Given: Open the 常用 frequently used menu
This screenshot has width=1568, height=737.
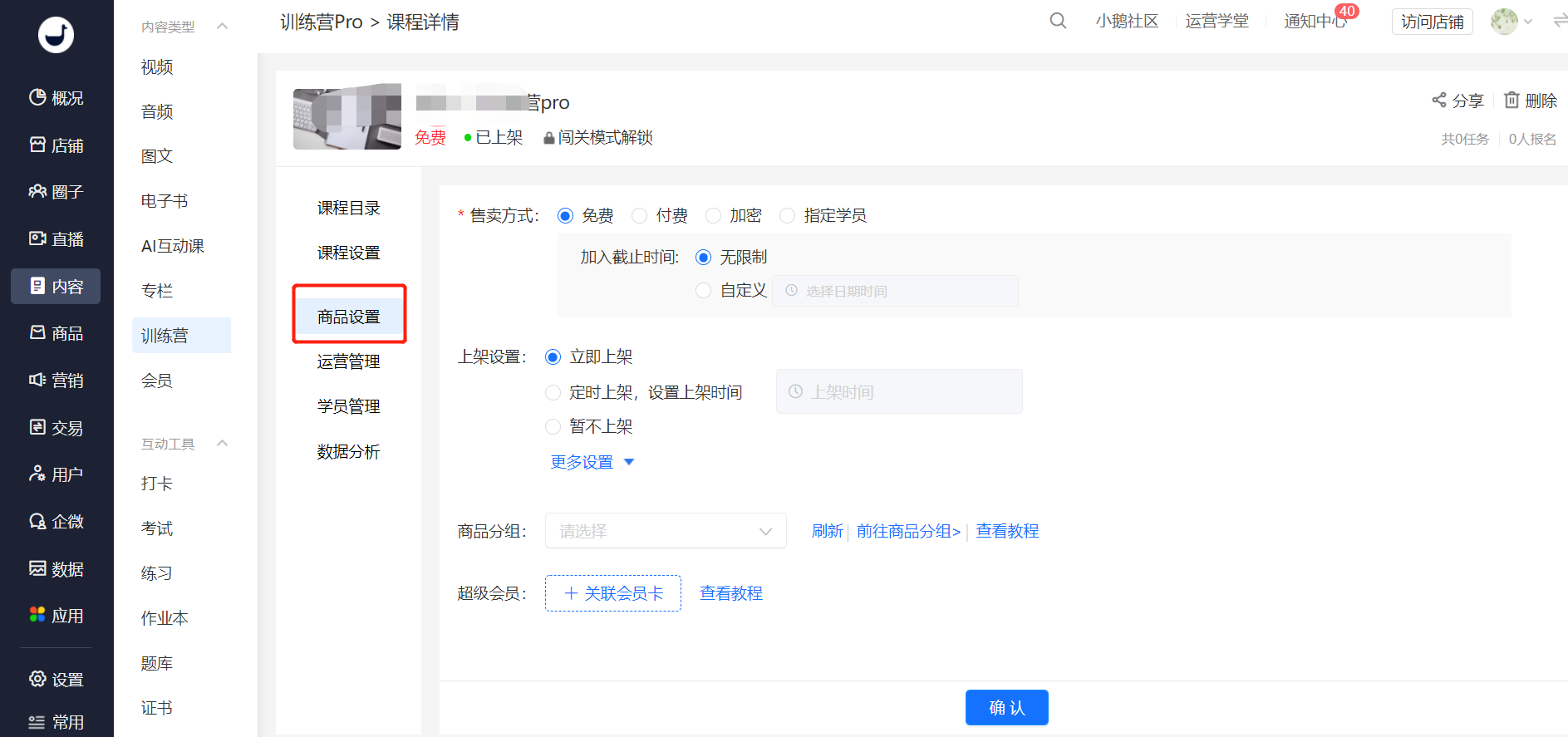Looking at the screenshot, I should click(x=56, y=722).
